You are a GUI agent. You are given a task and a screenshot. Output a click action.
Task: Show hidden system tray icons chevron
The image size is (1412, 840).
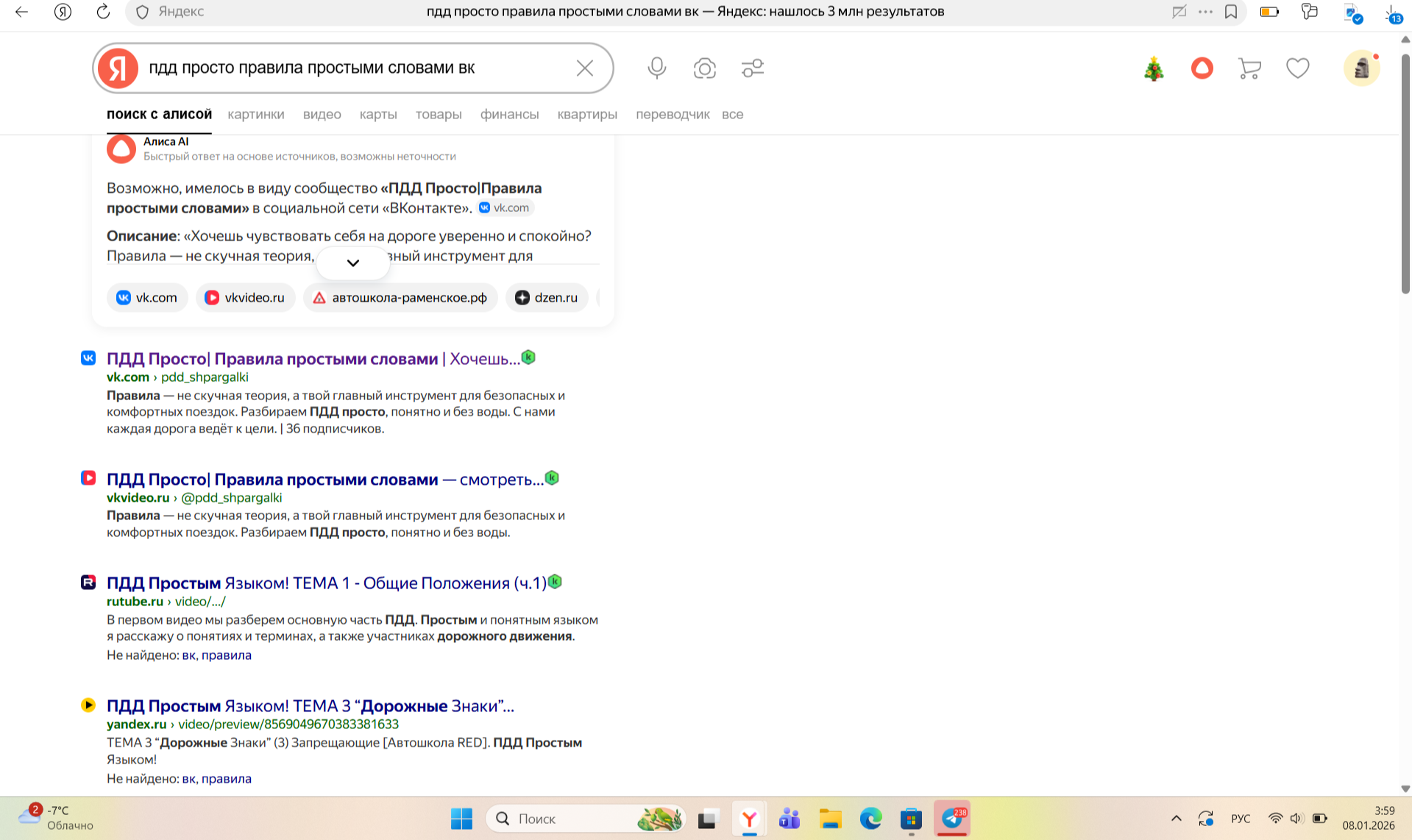1177,819
